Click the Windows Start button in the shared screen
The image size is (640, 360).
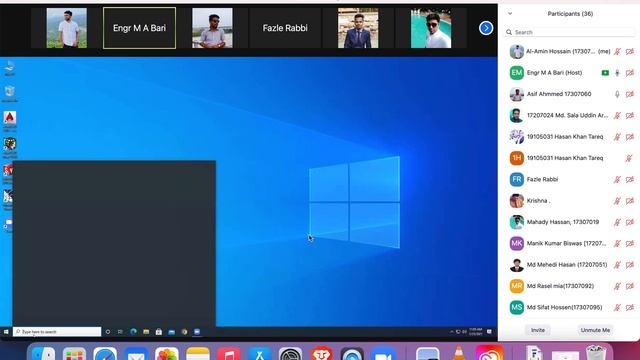coord(6,332)
